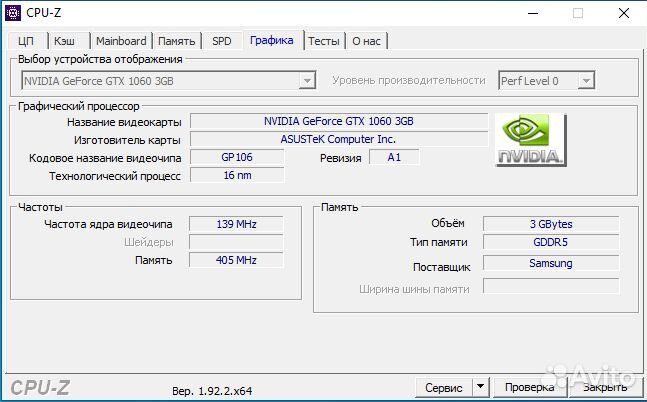
Task: Click the ASUSTeK Computer Inc. manufacturer field
Action: tap(339, 140)
